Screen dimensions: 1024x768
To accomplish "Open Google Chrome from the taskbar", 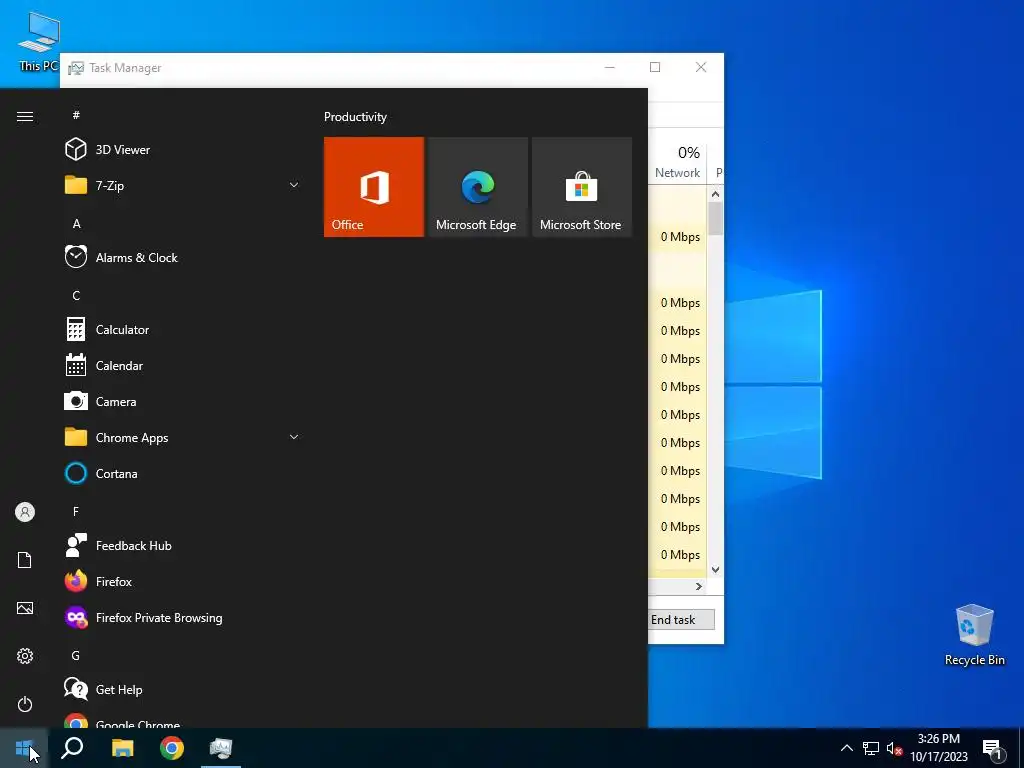I will 172,748.
